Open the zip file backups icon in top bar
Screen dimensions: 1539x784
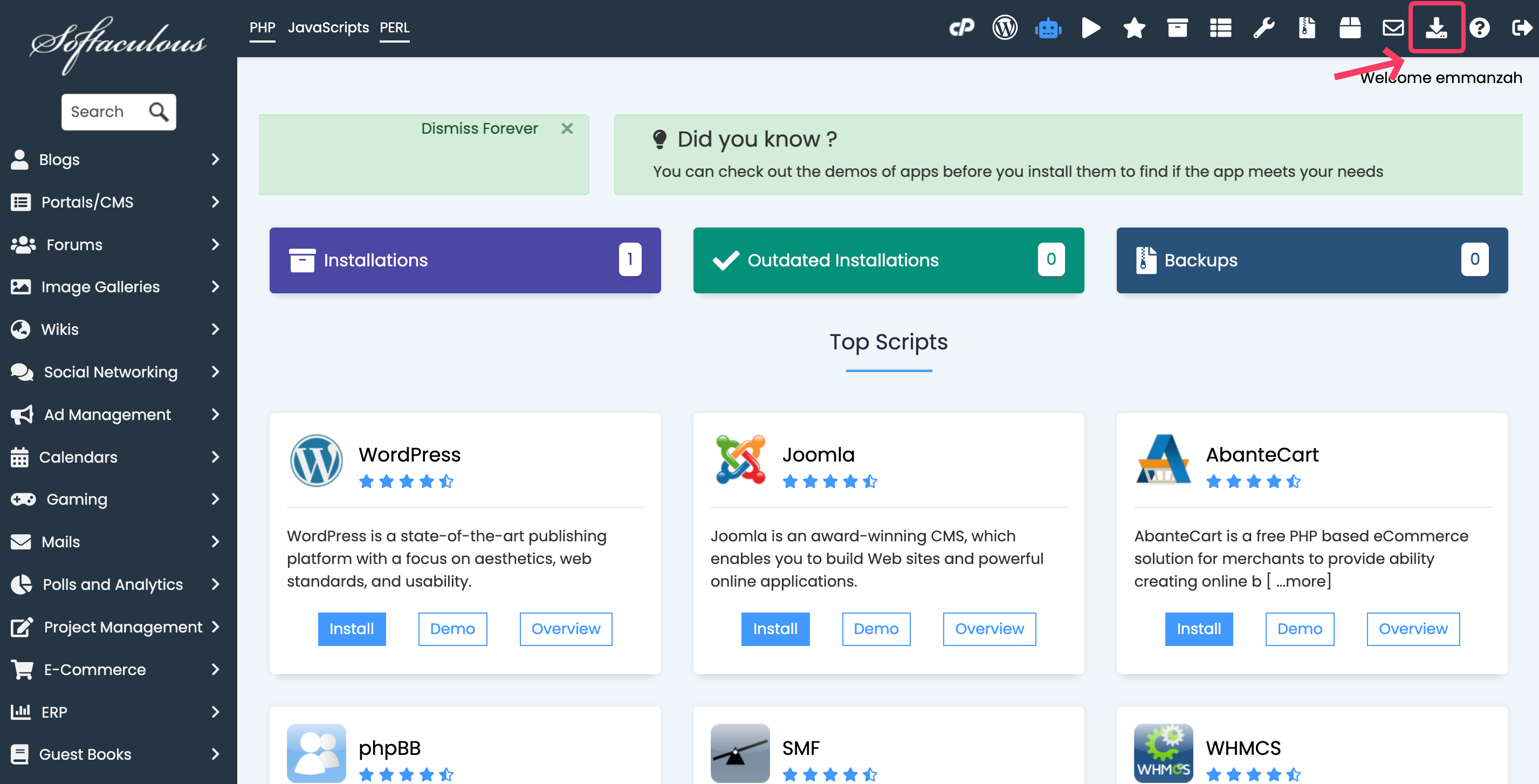click(x=1307, y=27)
